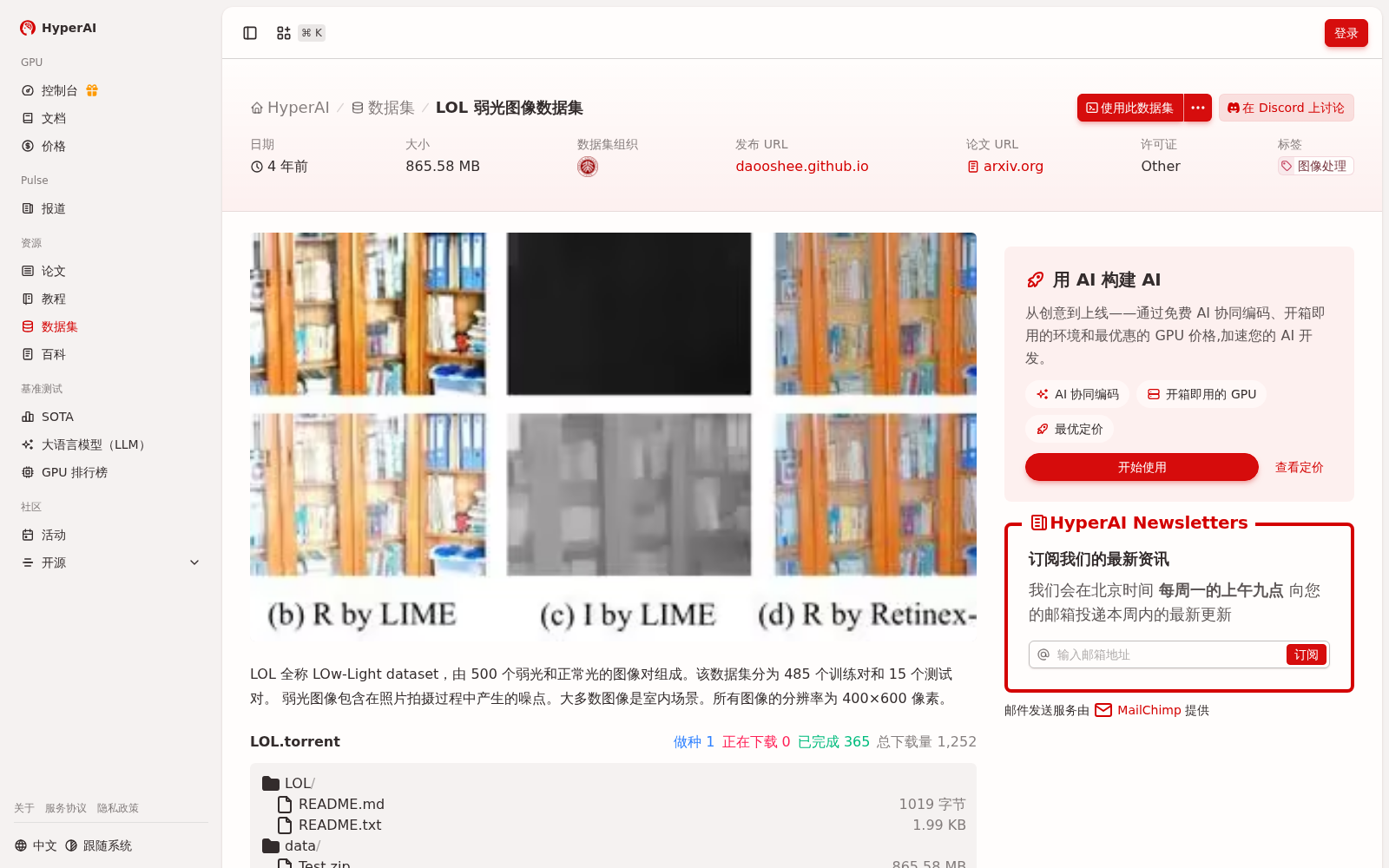The image size is (1389, 868).
Task: Click the LOL/ folder icon
Action: (271, 783)
